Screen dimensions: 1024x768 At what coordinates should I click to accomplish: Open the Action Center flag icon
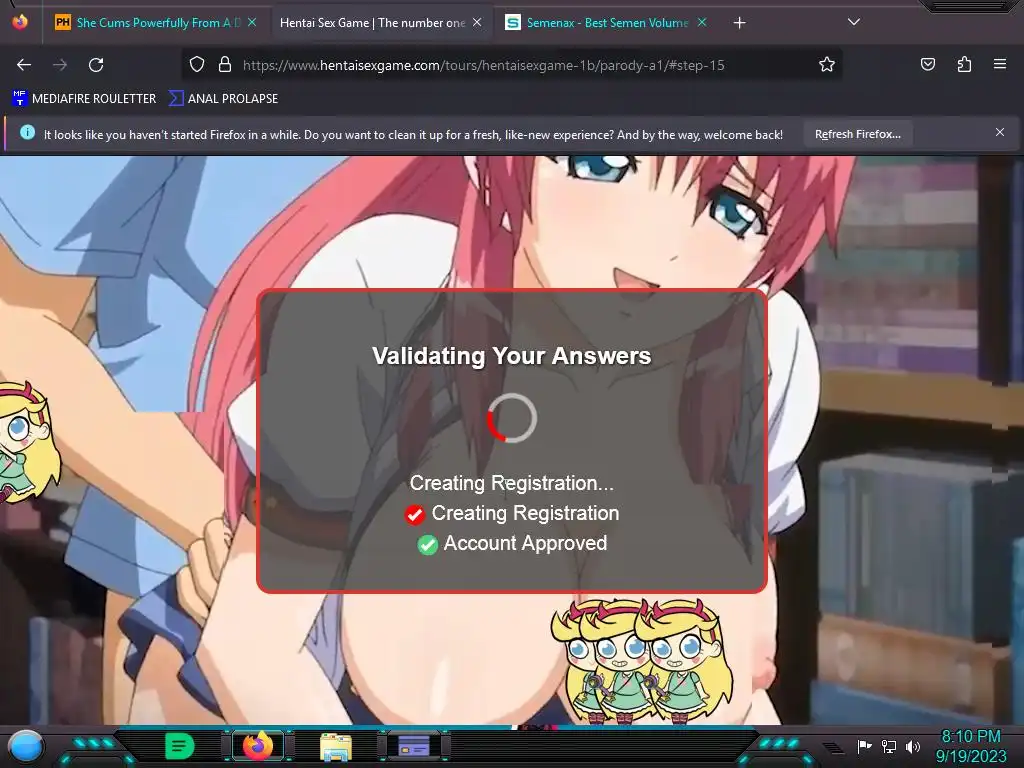864,746
